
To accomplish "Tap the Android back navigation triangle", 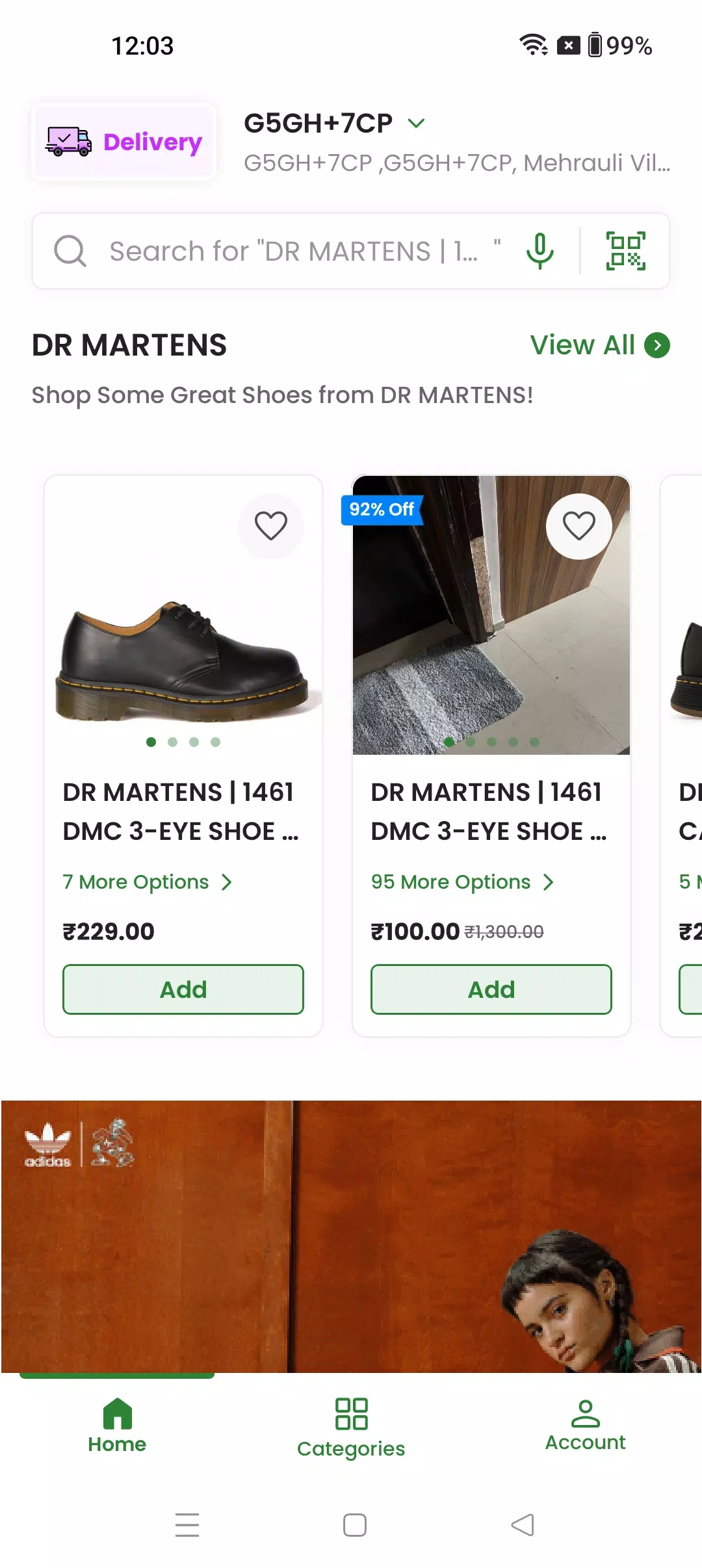I will point(523,1524).
